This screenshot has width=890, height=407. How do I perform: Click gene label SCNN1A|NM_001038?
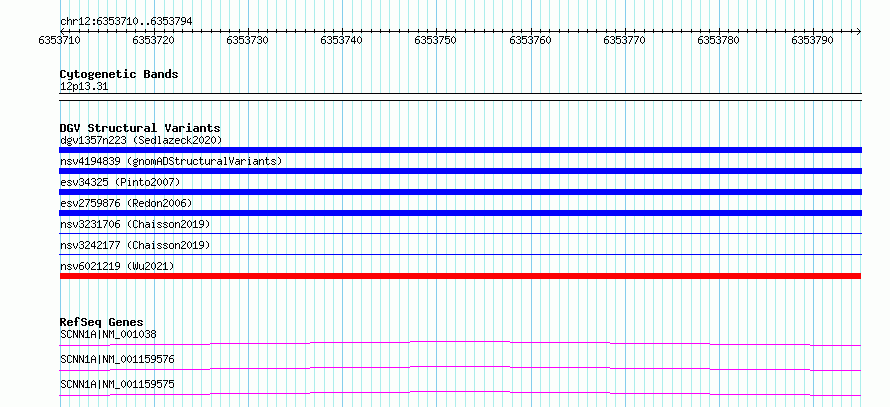(108, 334)
